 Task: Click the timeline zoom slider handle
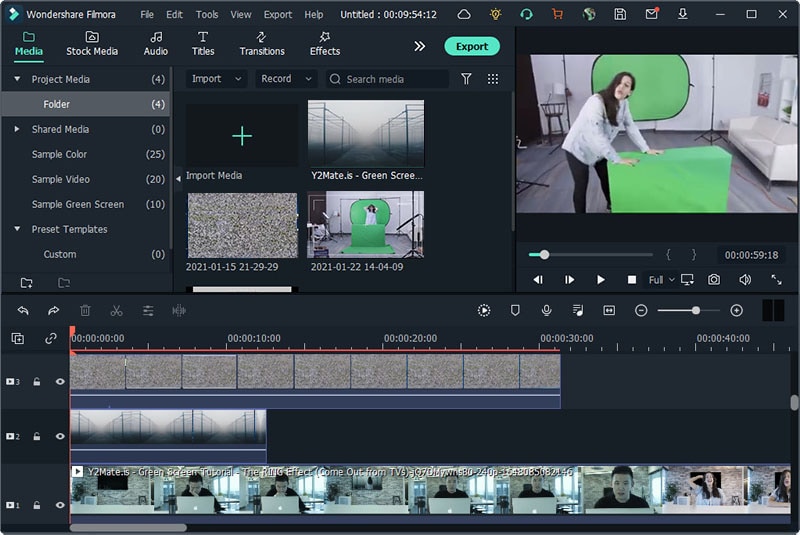(696, 311)
